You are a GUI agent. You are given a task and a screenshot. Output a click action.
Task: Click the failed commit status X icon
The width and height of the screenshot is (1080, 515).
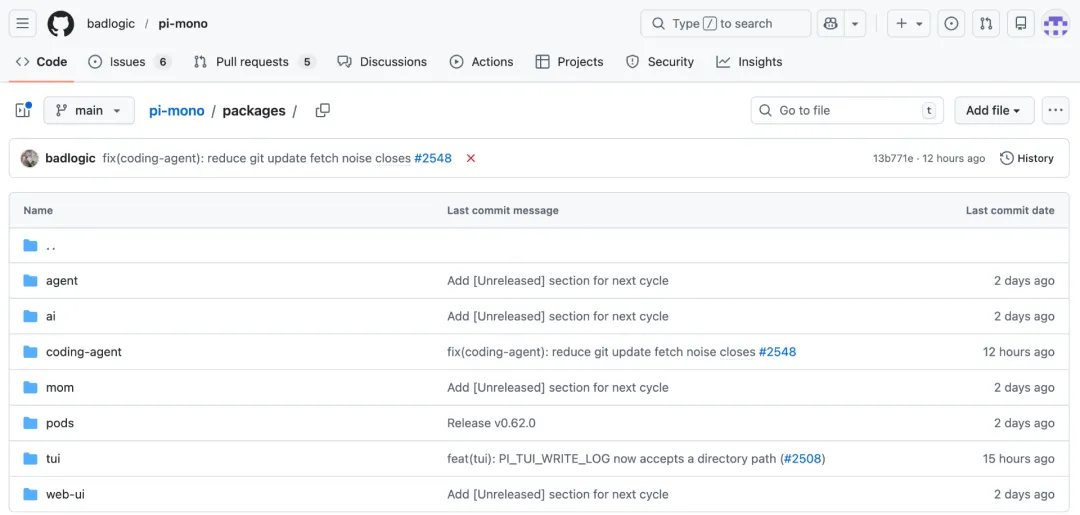(471, 158)
